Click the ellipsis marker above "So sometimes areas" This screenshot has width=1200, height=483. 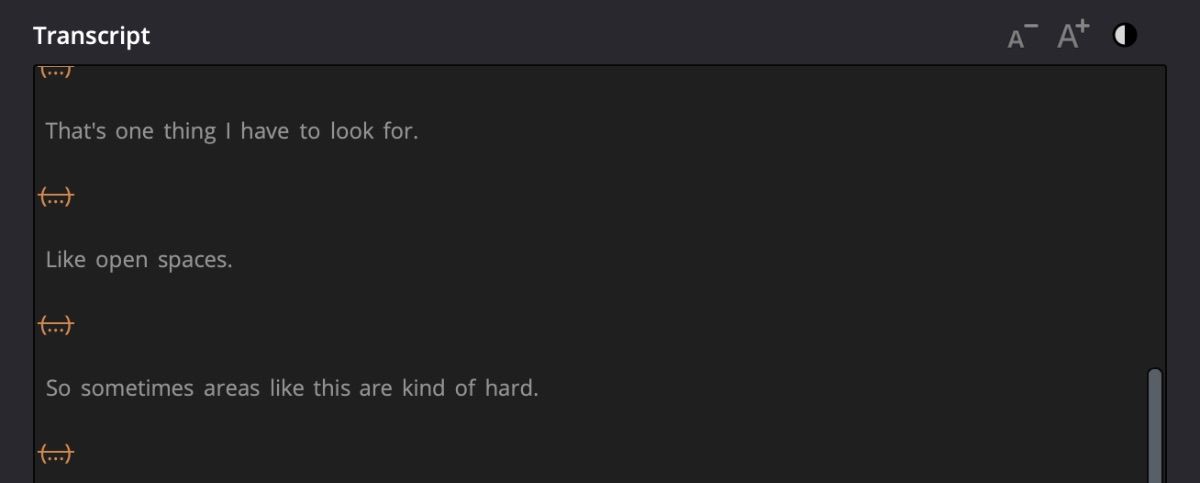pyautogui.click(x=56, y=325)
